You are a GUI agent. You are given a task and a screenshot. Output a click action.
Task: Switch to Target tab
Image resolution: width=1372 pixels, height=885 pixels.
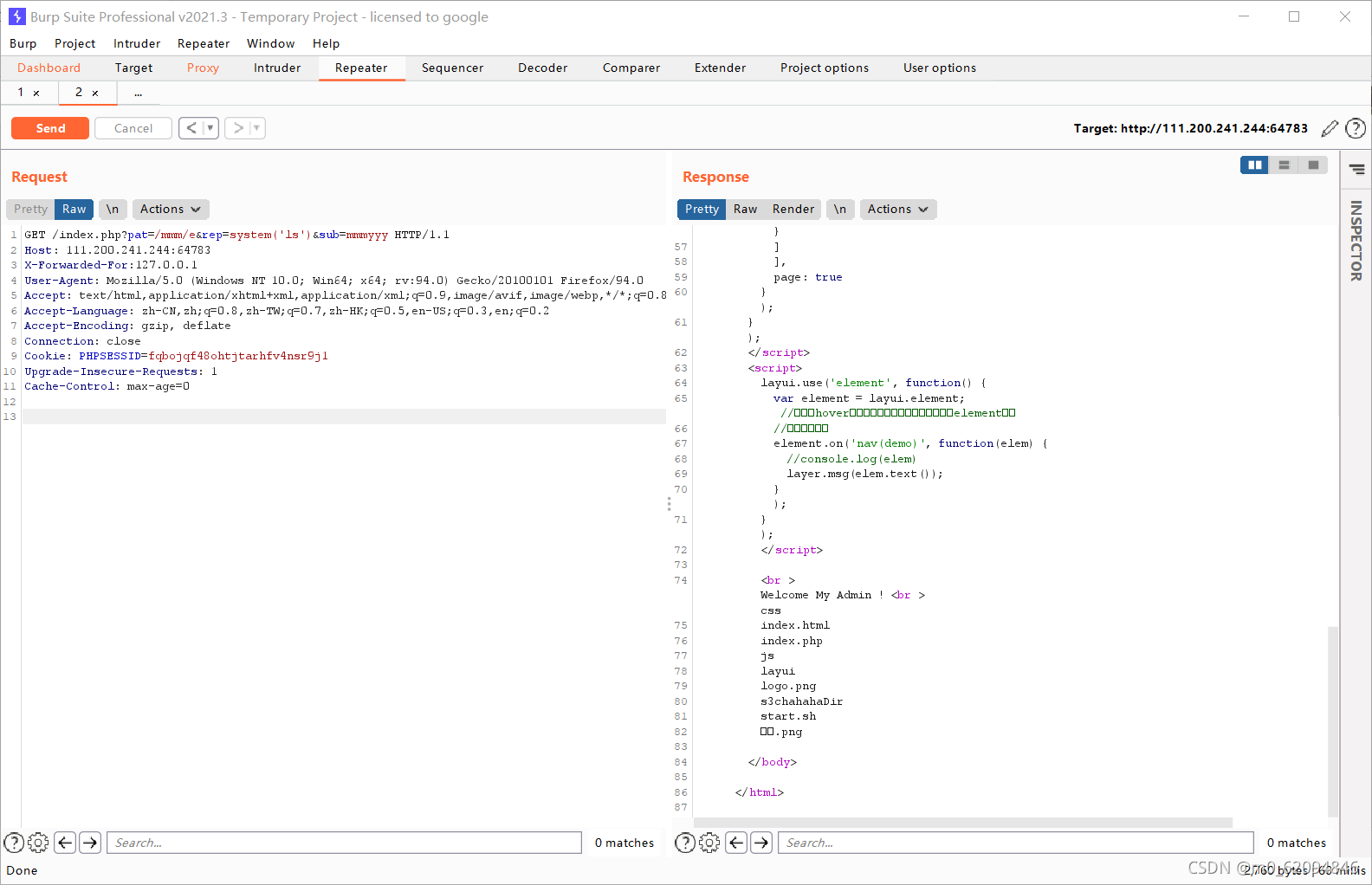point(133,68)
